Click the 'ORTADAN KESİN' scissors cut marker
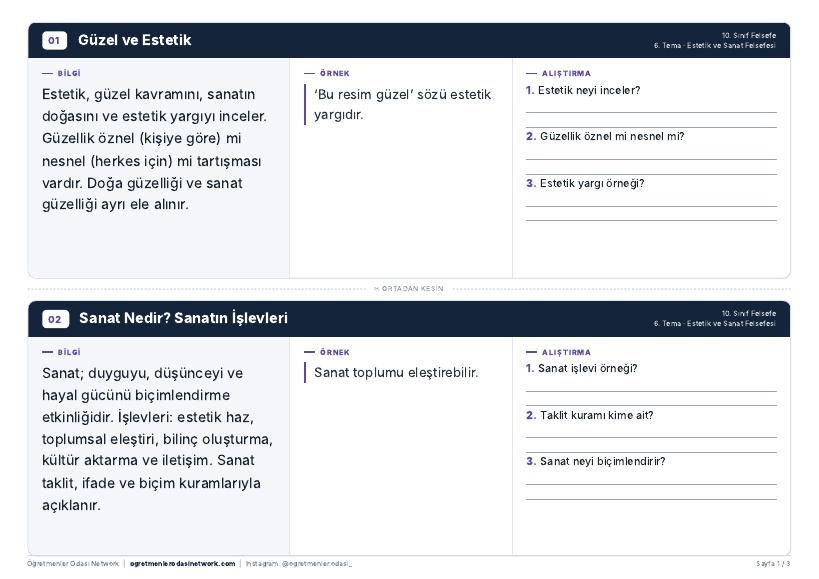 click(409, 289)
